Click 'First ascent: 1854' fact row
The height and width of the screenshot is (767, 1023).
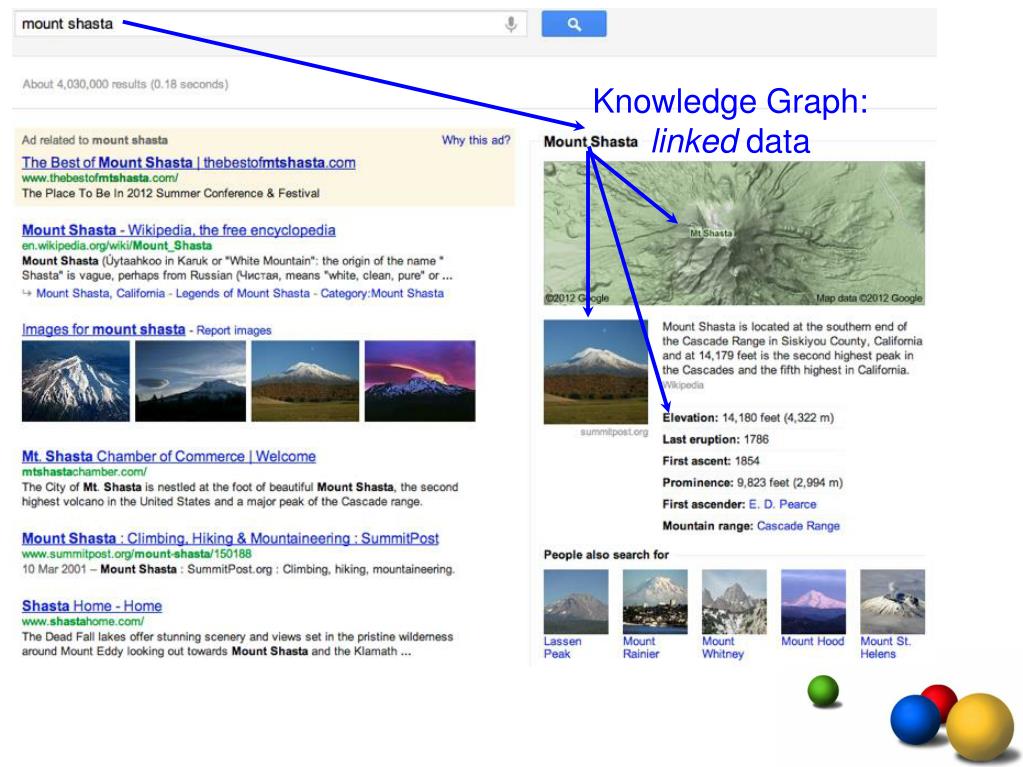click(710, 460)
